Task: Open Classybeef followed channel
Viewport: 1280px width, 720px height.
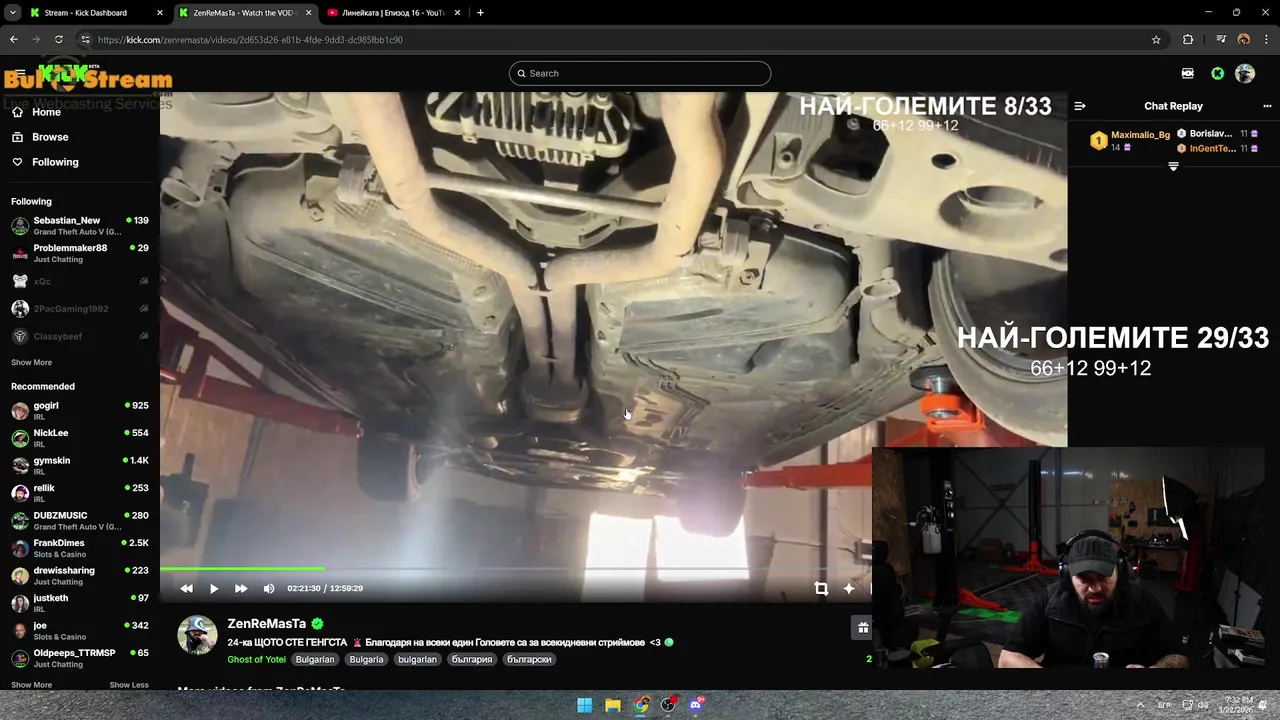Action: 80,336
